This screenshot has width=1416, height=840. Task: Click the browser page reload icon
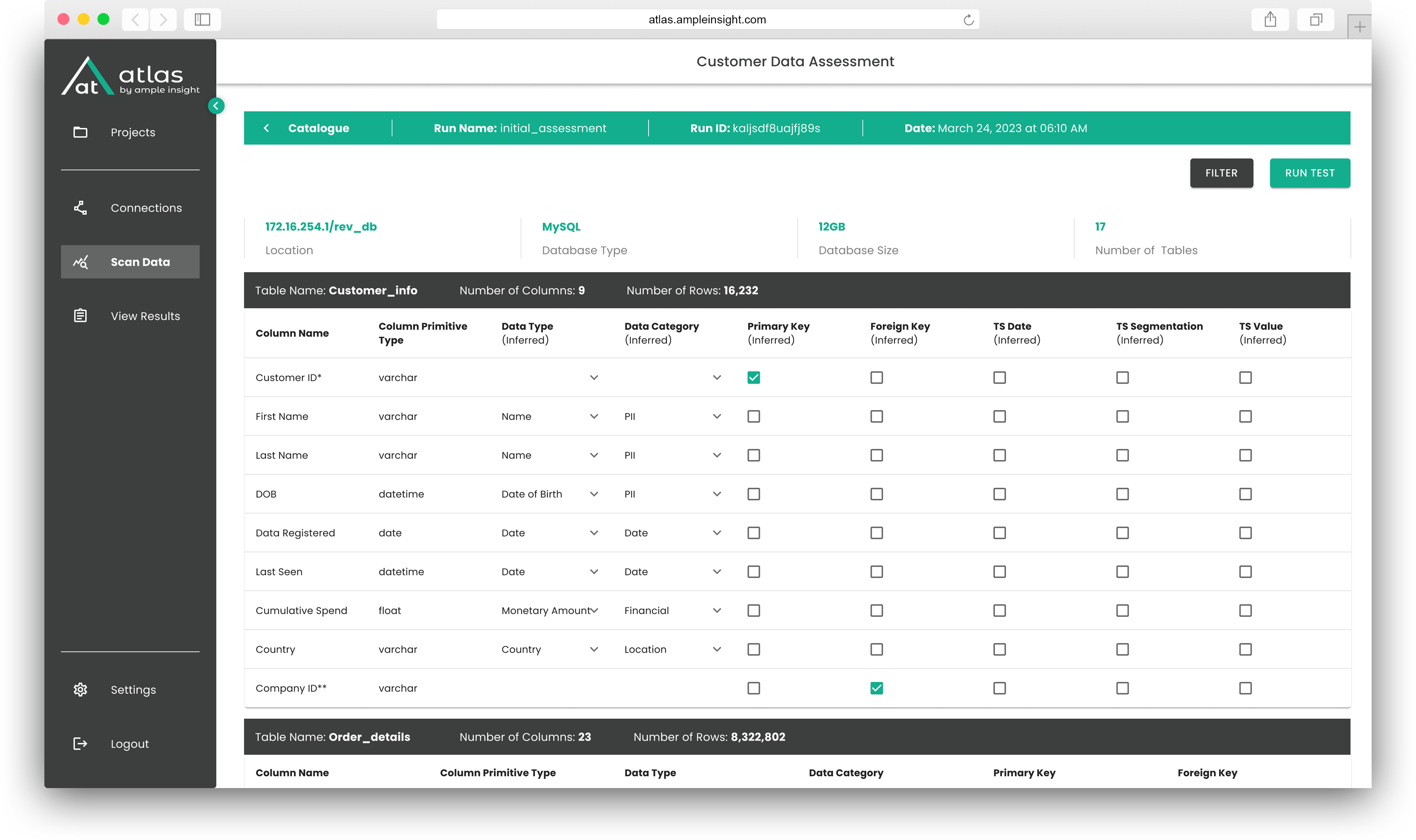(x=968, y=20)
